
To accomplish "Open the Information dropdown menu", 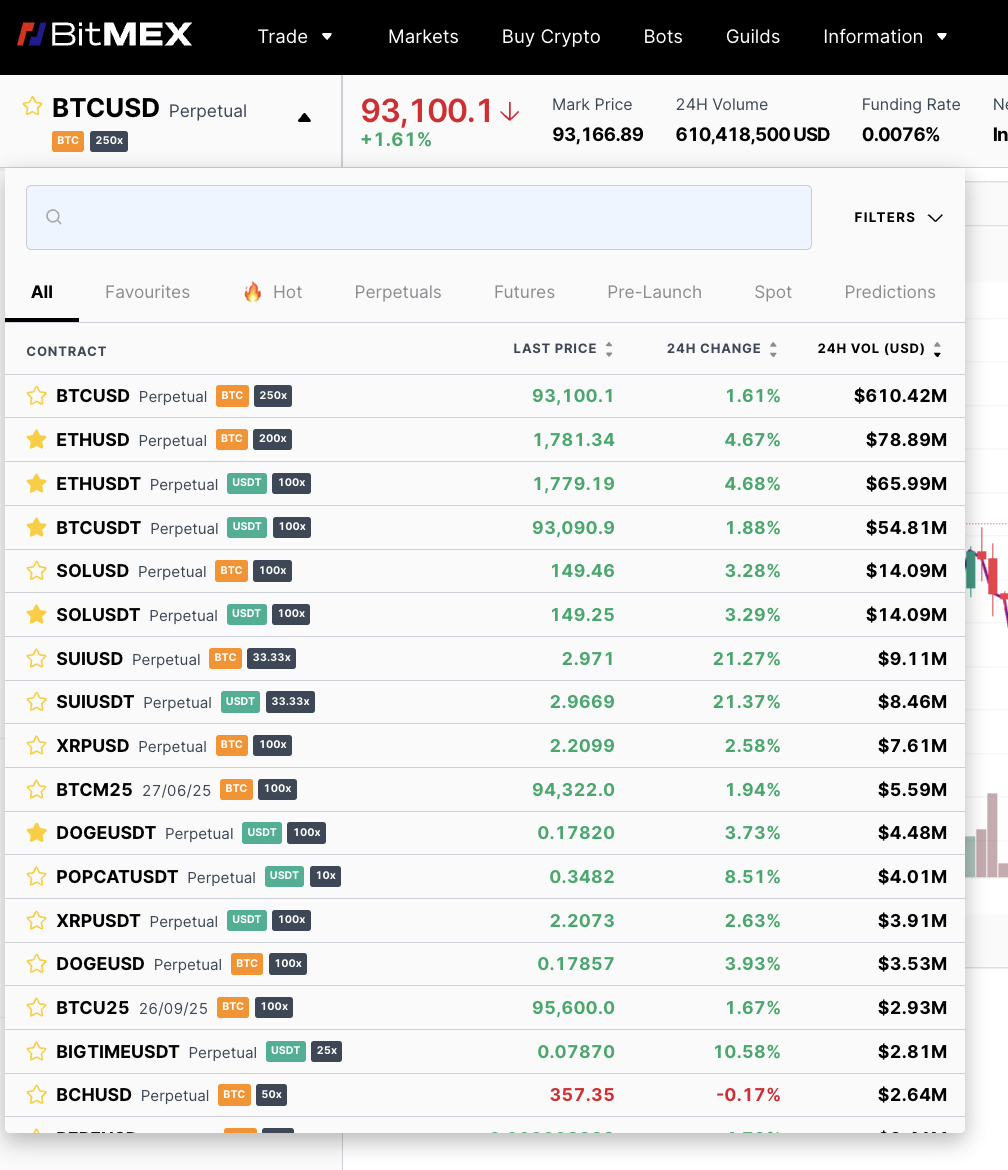I will (x=885, y=37).
